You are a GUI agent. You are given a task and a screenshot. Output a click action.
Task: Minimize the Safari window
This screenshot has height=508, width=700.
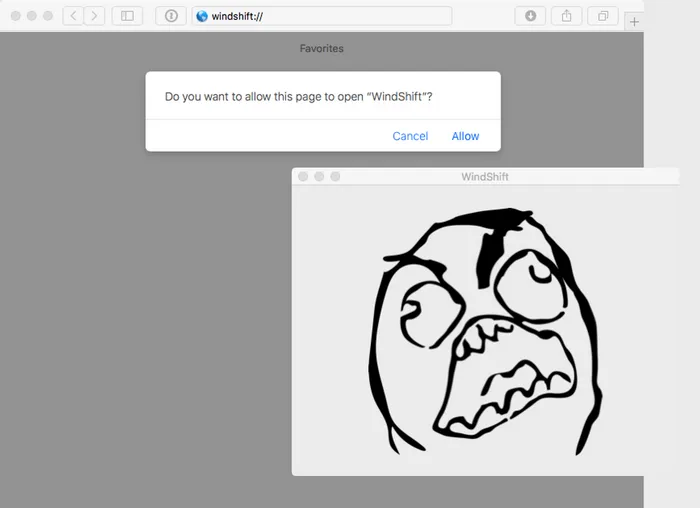31,16
